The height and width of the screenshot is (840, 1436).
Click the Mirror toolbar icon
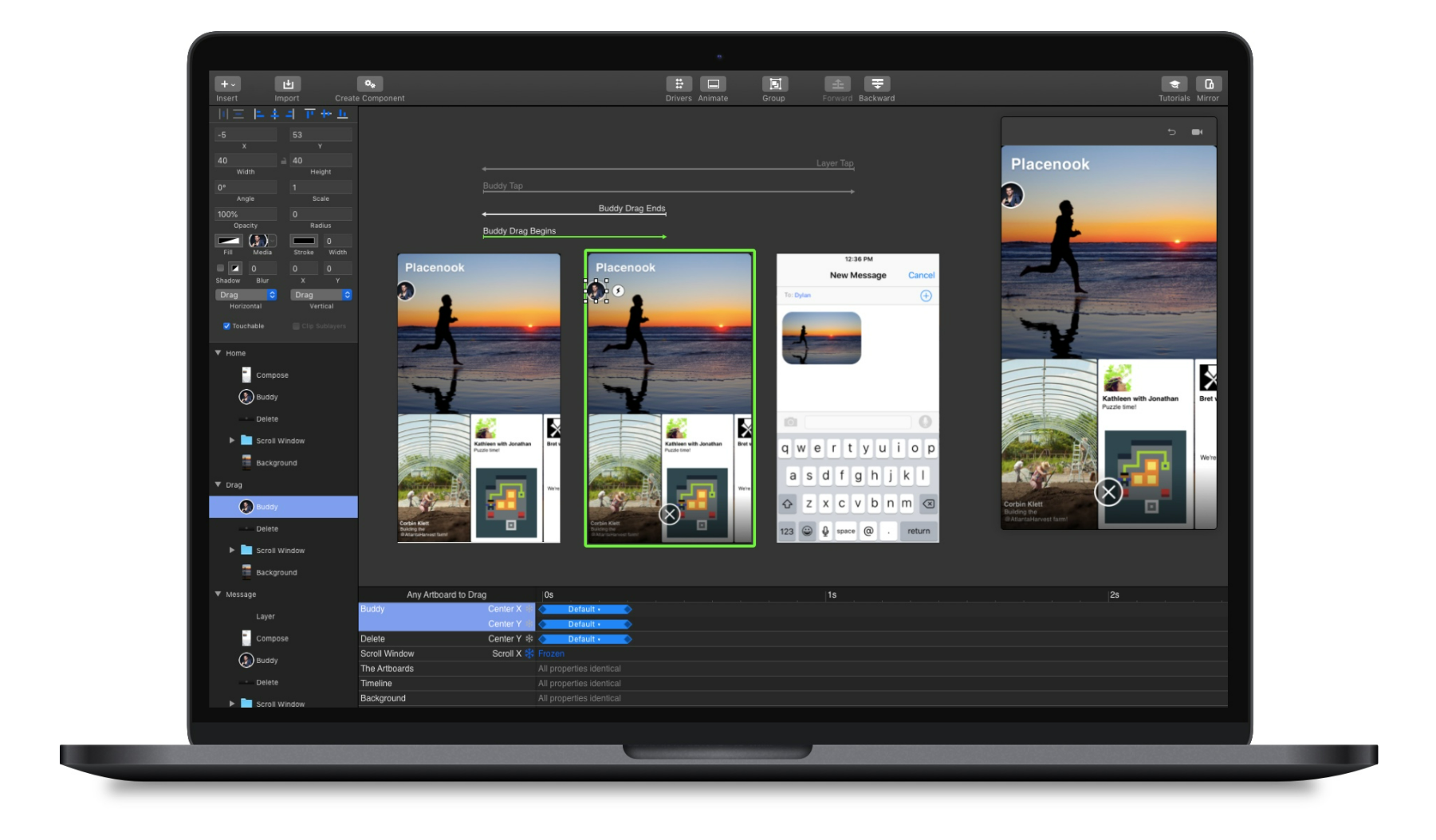pos(1208,84)
